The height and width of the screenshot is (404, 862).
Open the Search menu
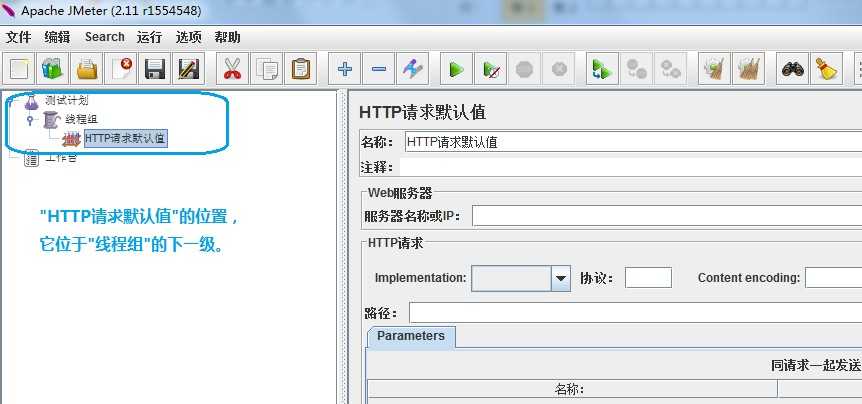point(104,37)
